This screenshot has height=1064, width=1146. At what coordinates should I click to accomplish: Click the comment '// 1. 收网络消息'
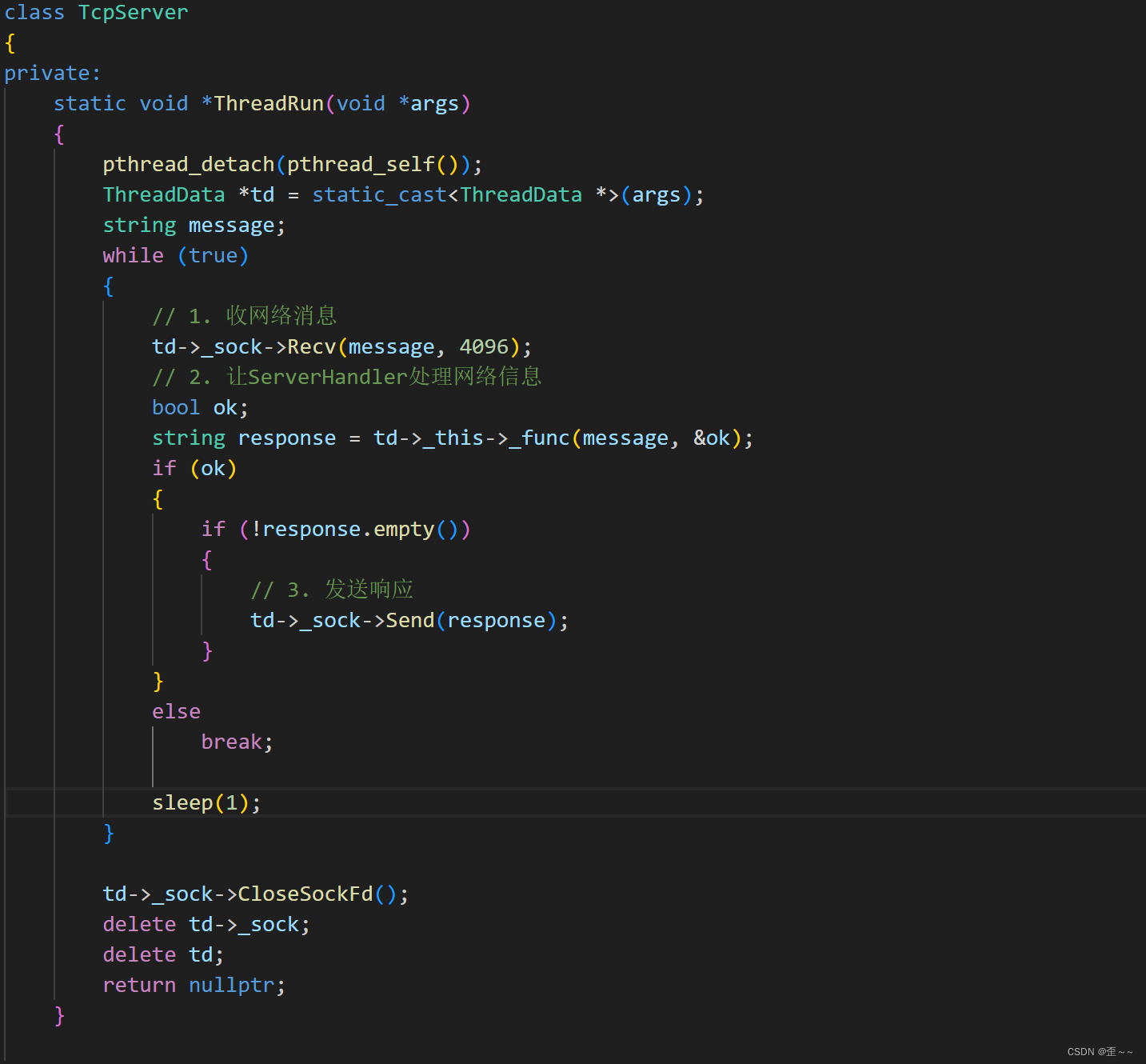245,316
